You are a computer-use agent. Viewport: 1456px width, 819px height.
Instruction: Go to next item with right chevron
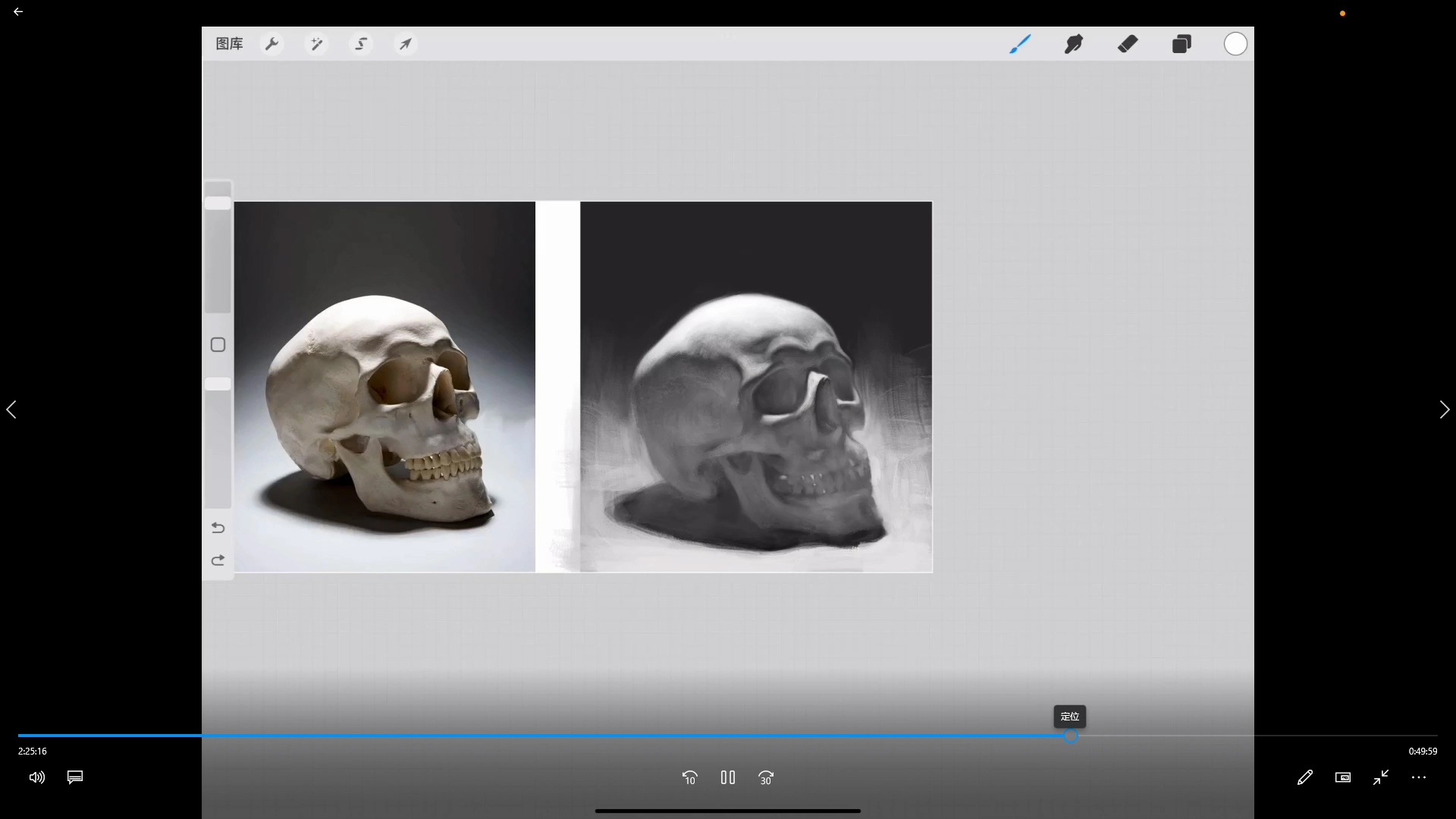pyautogui.click(x=1444, y=409)
